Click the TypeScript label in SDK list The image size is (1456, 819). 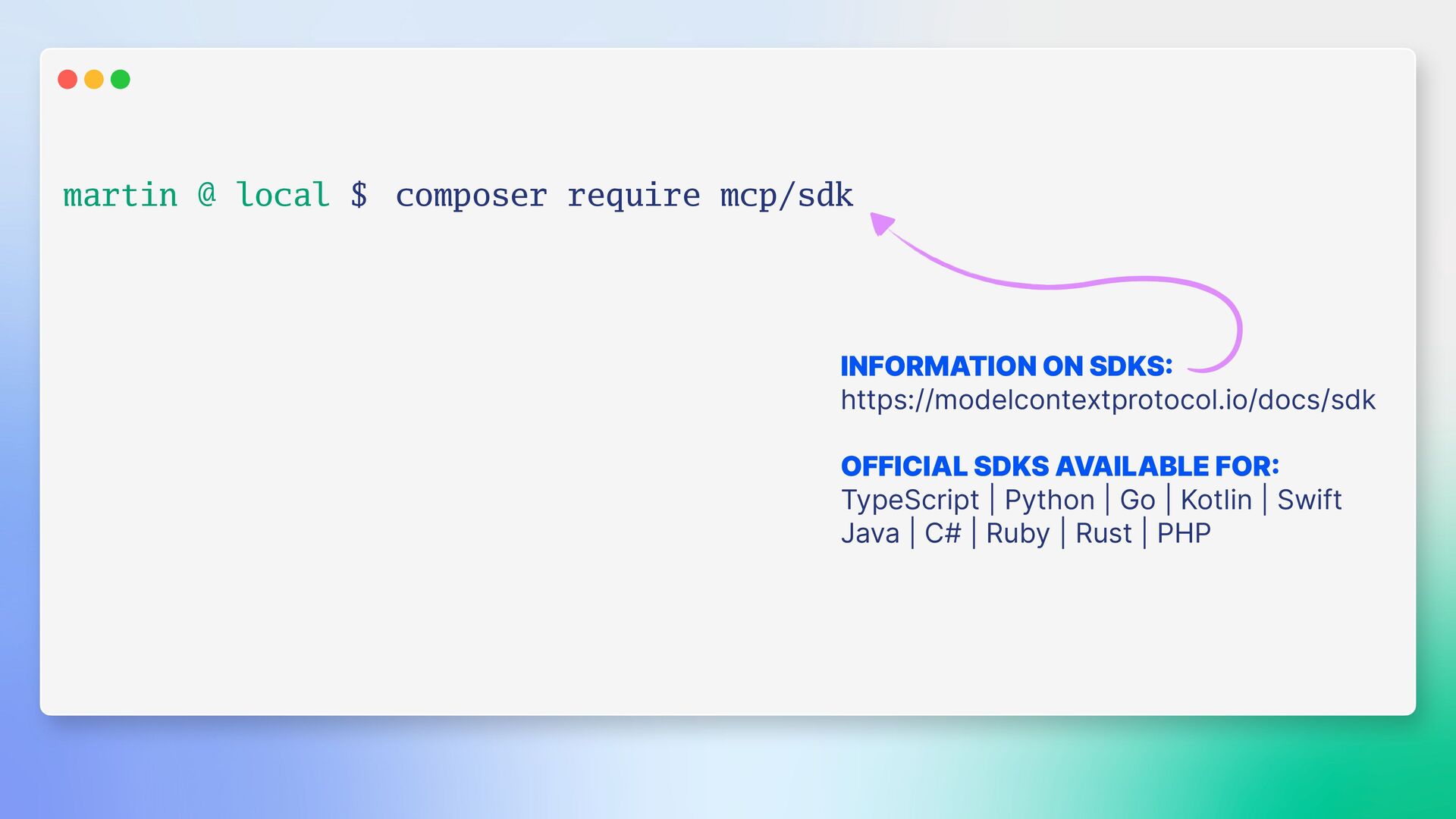pos(910,500)
